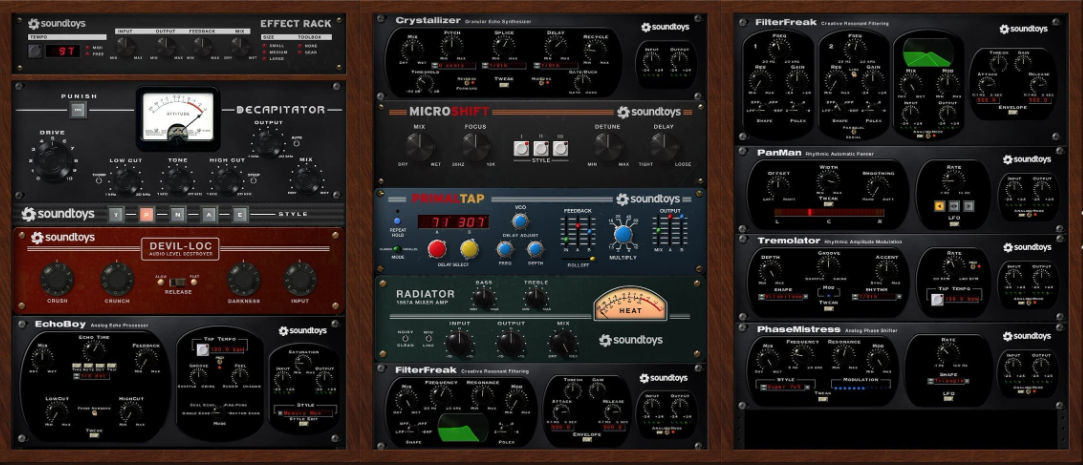1083x465 pixels.
Task: Click the Decapitator Drive knob
Action: [x=54, y=160]
